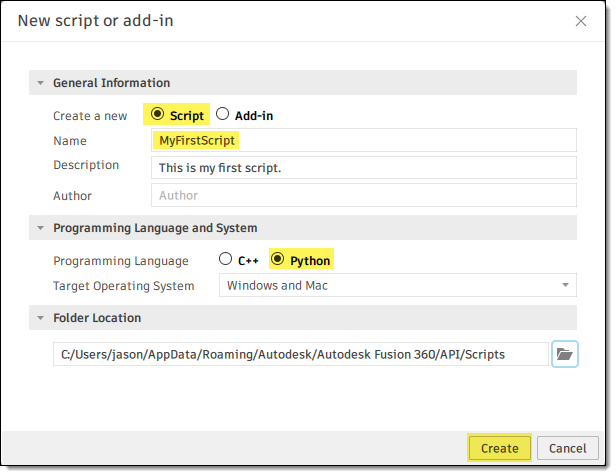Choose Python as programming language
The height and width of the screenshot is (476, 616).
[277, 260]
